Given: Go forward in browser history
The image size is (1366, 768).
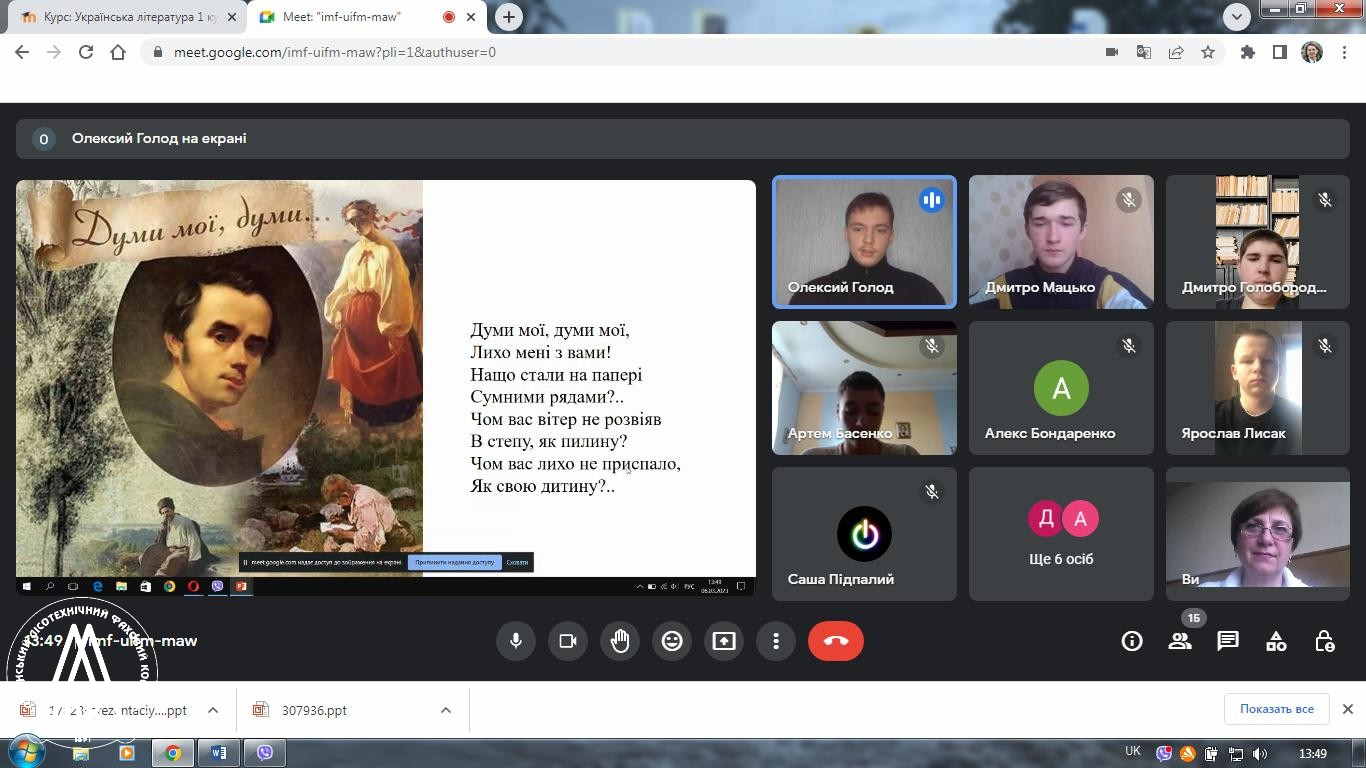Looking at the screenshot, I should tap(54, 52).
